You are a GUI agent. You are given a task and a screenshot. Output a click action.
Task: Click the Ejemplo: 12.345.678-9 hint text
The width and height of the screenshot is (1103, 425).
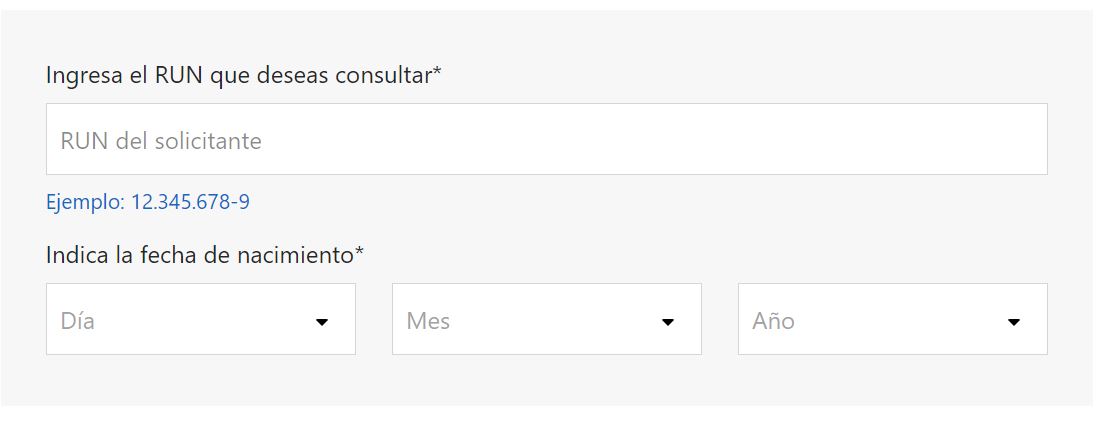pos(148,203)
